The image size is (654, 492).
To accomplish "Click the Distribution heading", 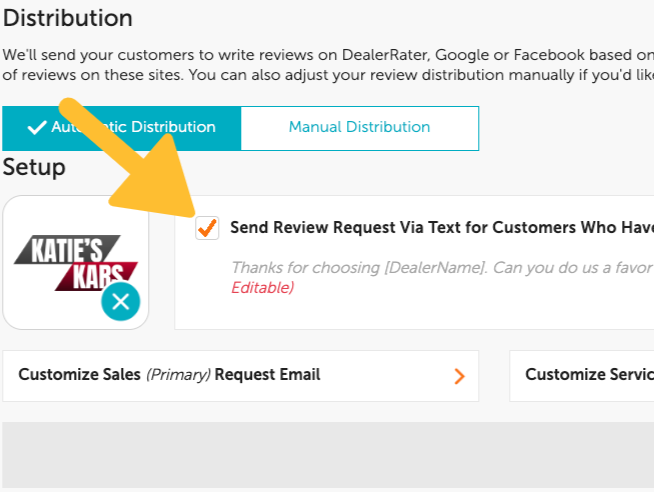I will (68, 18).
